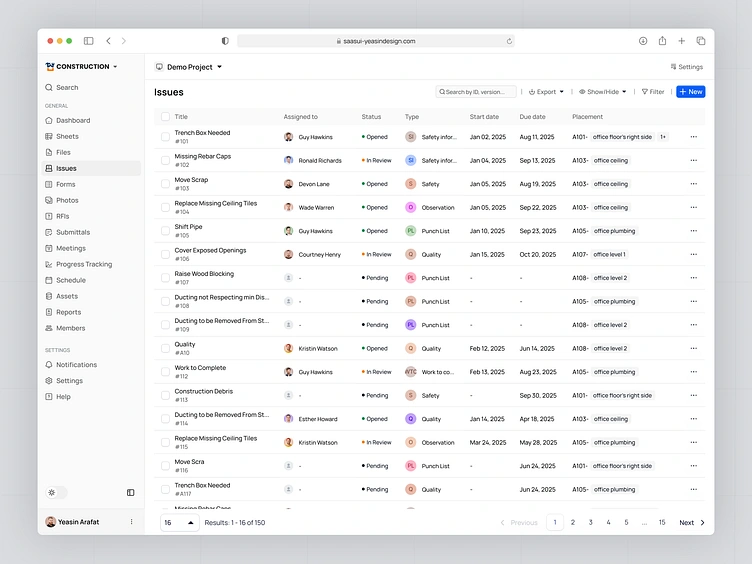Image resolution: width=752 pixels, height=564 pixels.
Task: Open Submittals icon in sidebar
Action: click(48, 232)
